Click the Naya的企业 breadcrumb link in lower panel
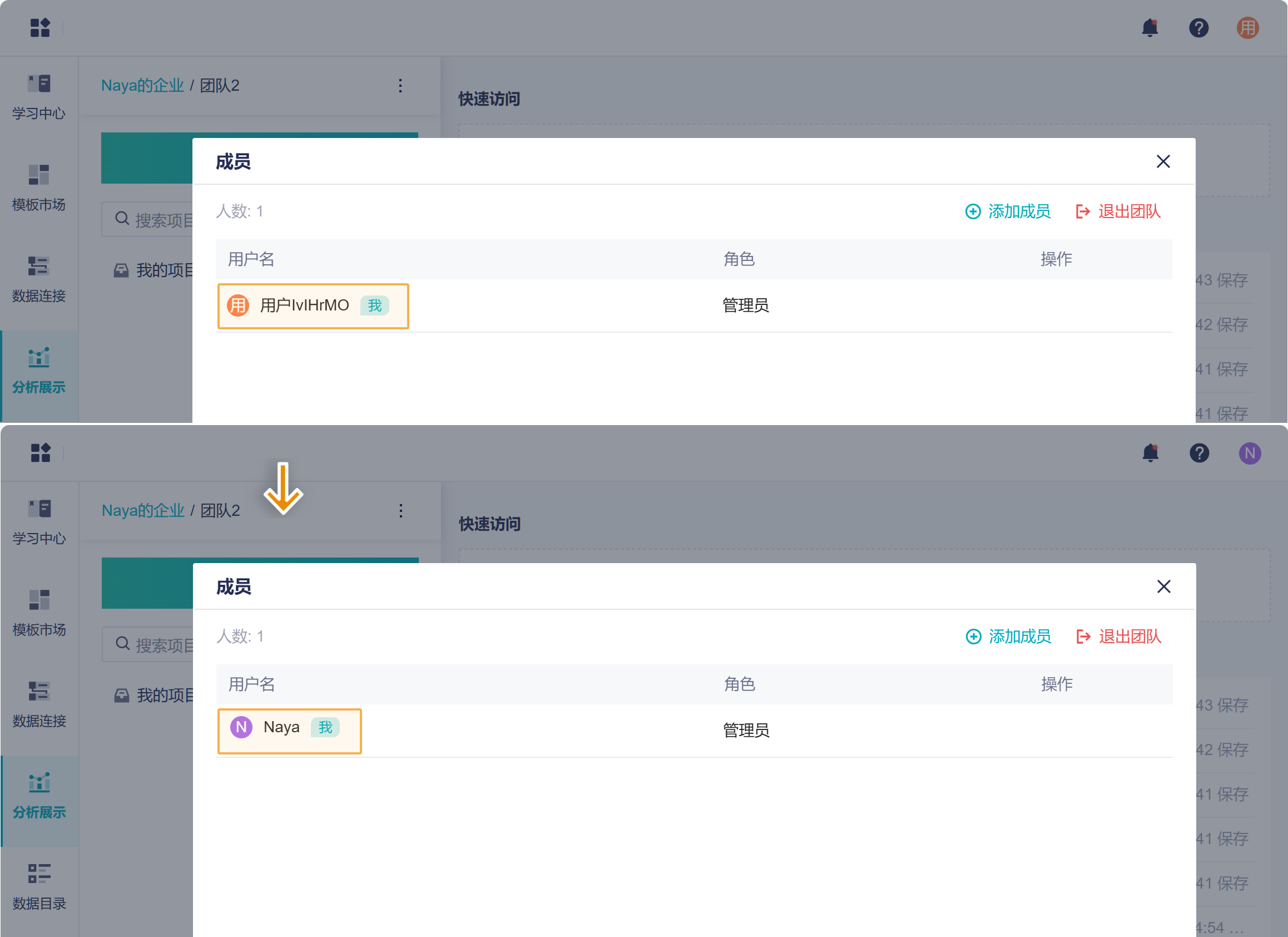1288x937 pixels. [x=143, y=510]
